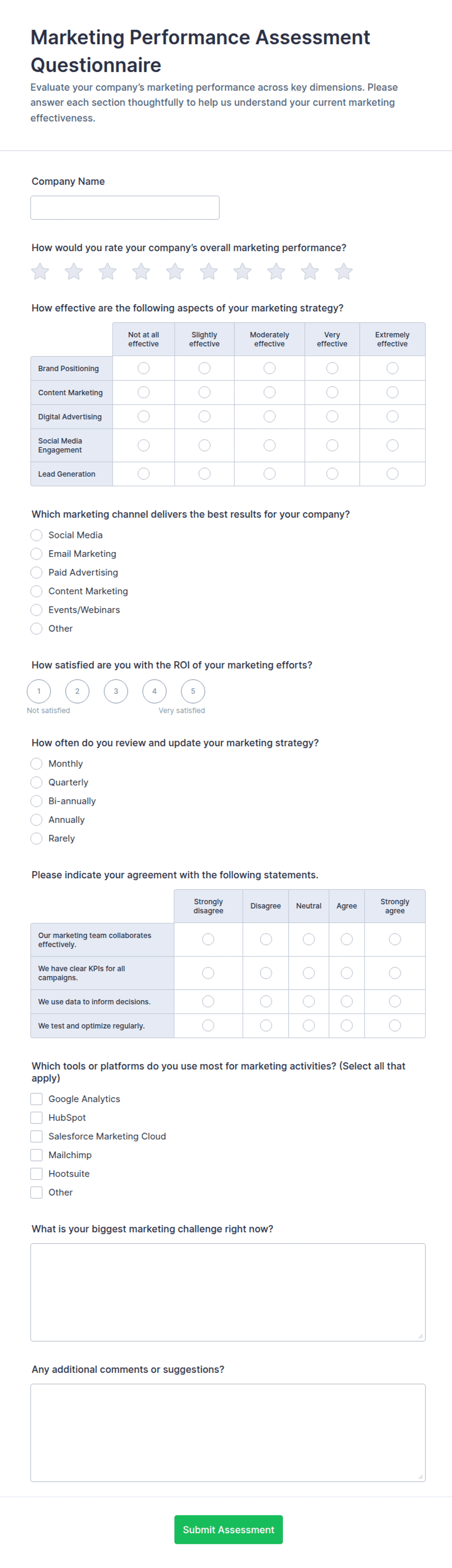Select Email Marketing as best channel

(36, 554)
